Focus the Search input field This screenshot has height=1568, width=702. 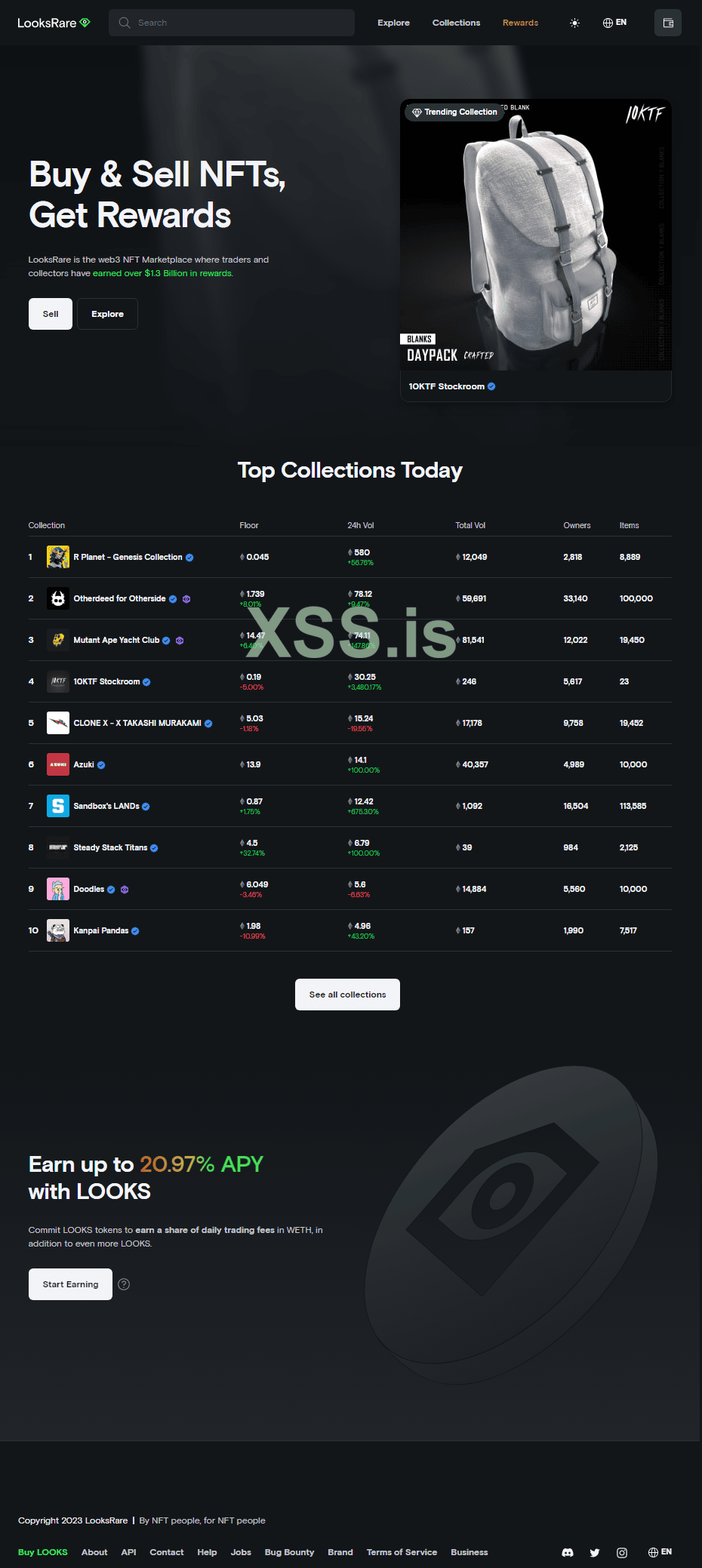[x=232, y=23]
